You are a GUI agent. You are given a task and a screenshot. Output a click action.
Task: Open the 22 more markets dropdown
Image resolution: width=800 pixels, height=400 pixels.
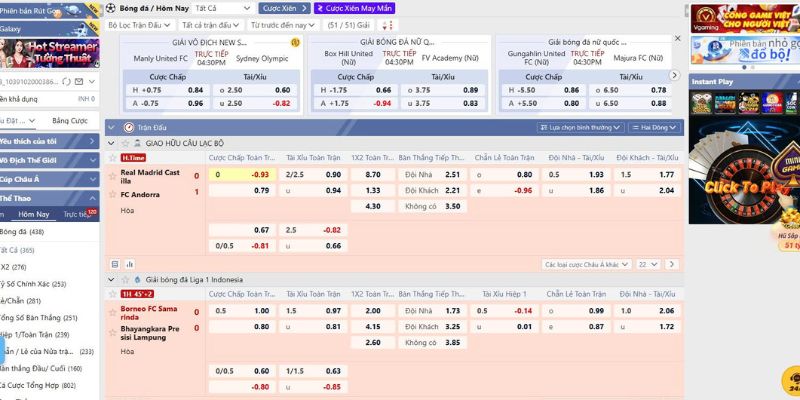click(x=648, y=264)
